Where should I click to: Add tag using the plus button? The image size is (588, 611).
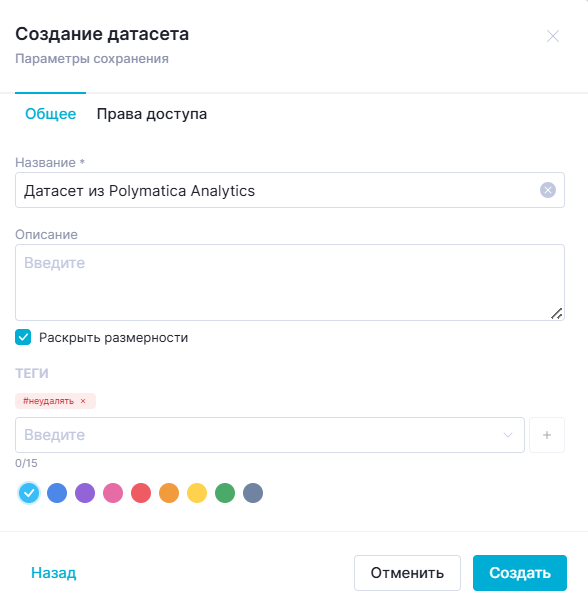tap(547, 435)
